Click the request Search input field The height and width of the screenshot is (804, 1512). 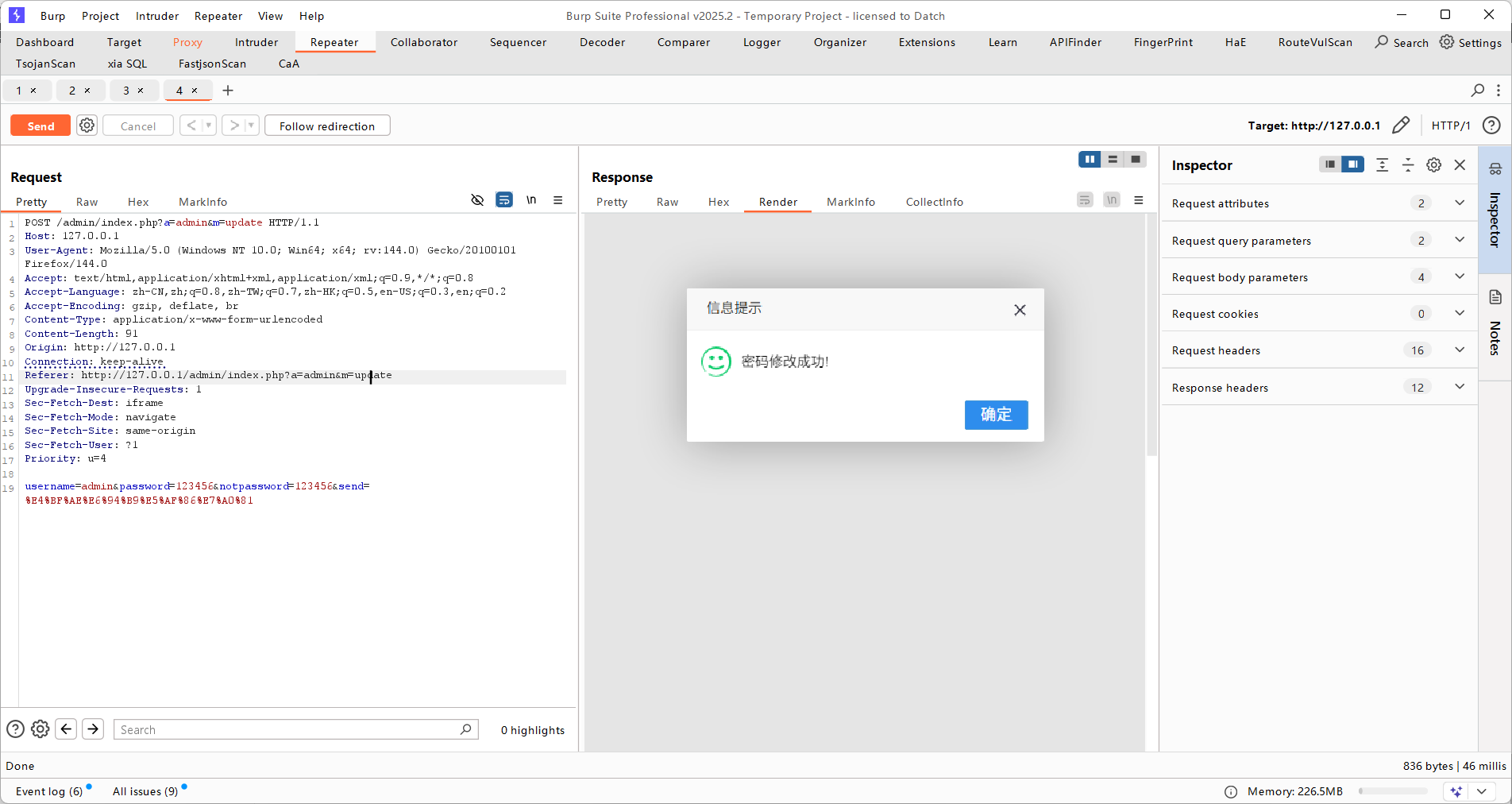click(x=290, y=729)
